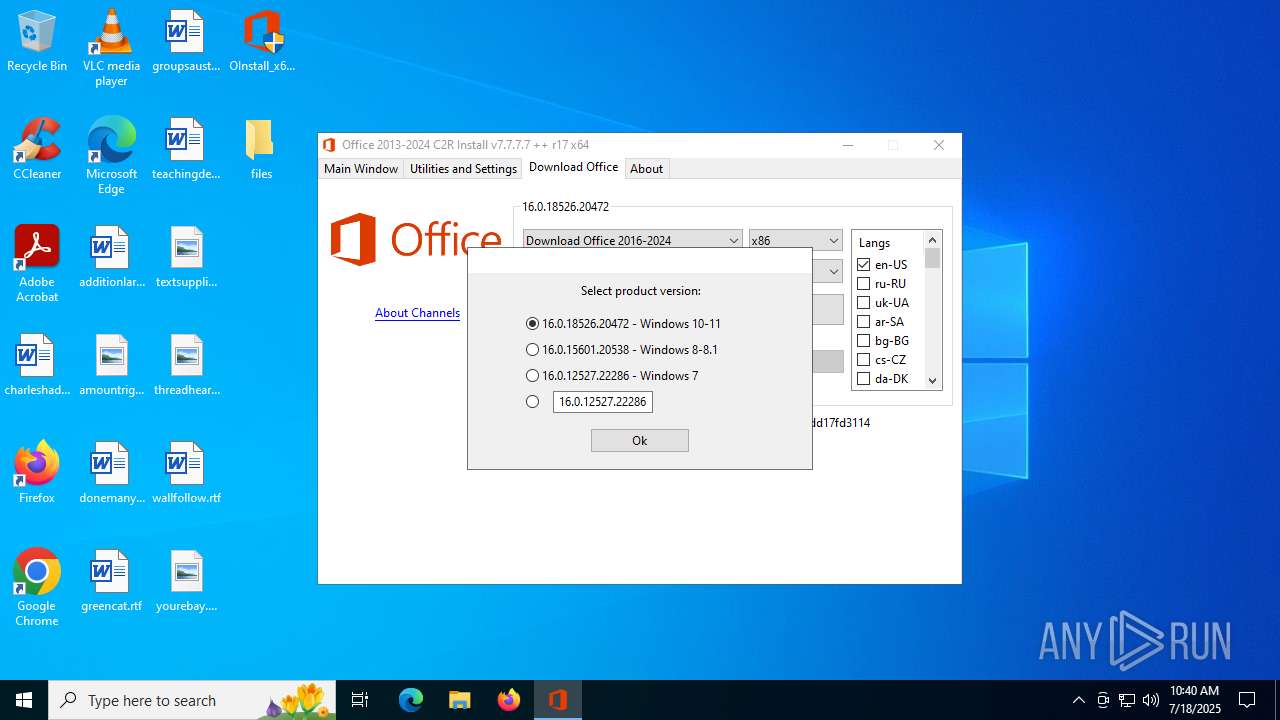Check the bg-BG language
Image resolution: width=1280 pixels, height=720 pixels.
coord(864,341)
